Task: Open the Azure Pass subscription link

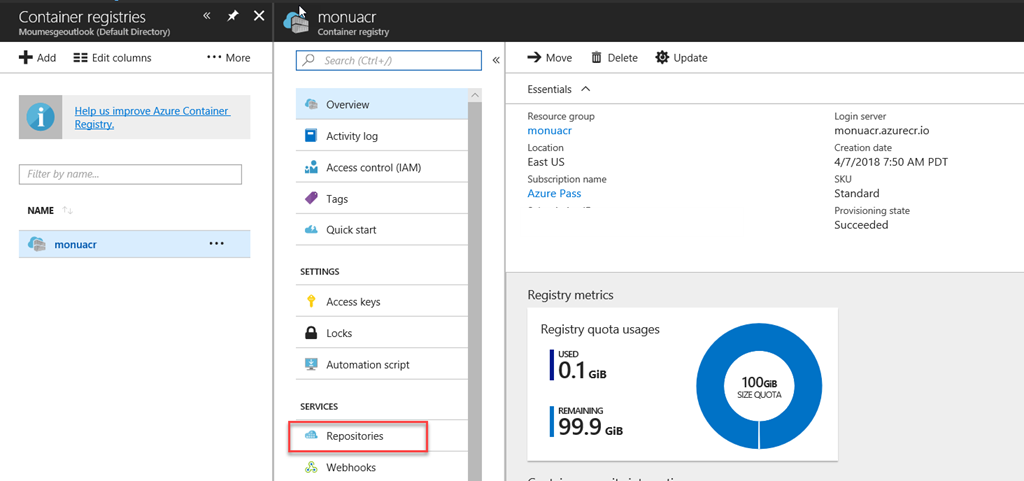Action: (x=554, y=193)
